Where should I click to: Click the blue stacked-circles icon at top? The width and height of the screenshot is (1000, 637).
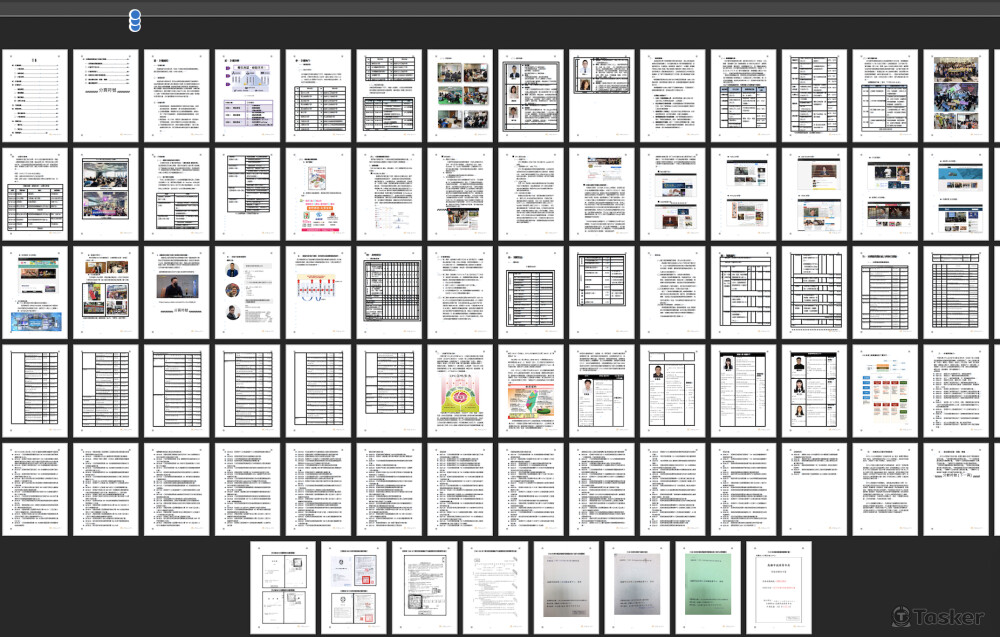(x=135, y=21)
